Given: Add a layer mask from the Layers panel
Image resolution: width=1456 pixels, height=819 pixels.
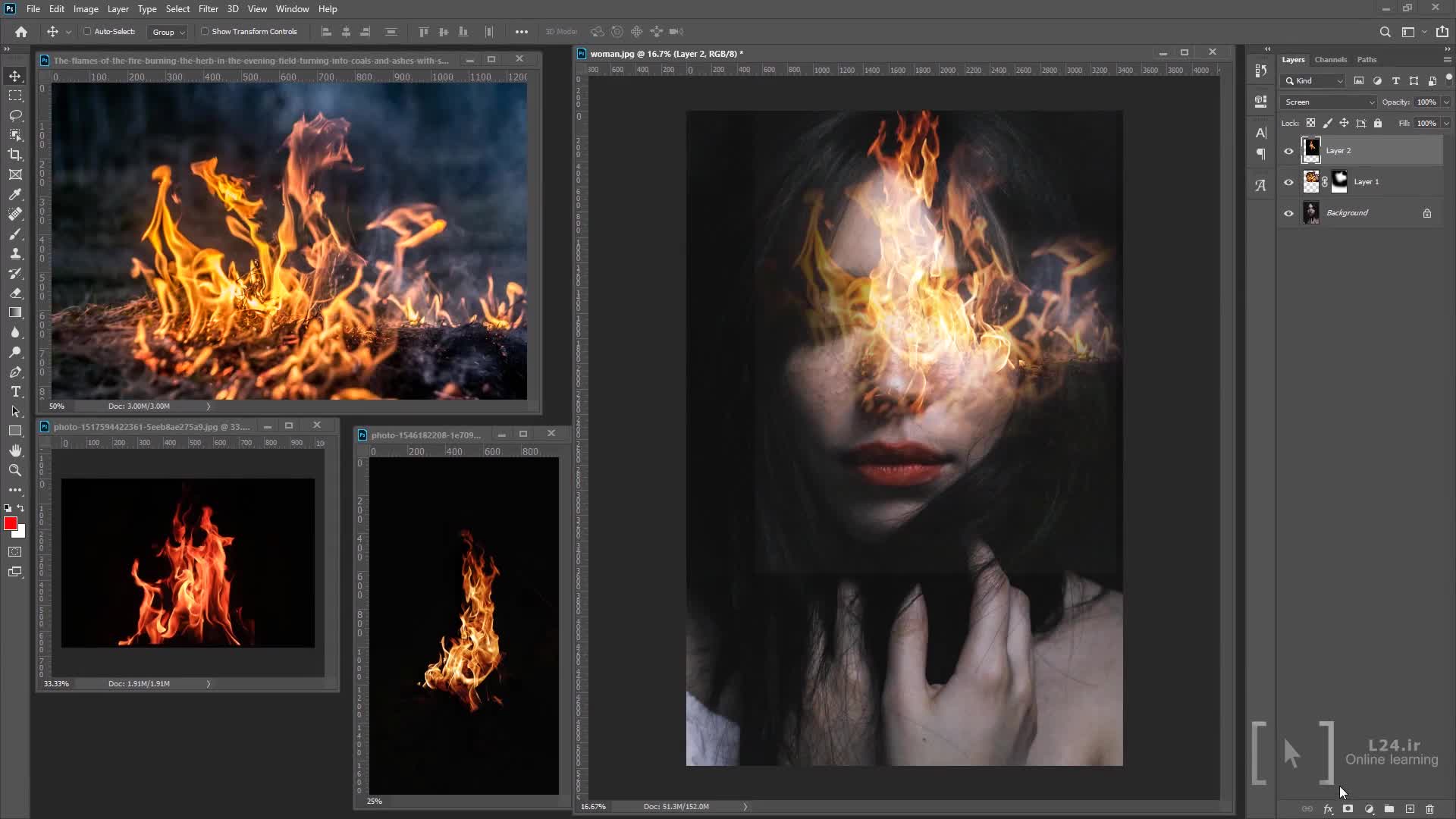Looking at the screenshot, I should click(1348, 809).
